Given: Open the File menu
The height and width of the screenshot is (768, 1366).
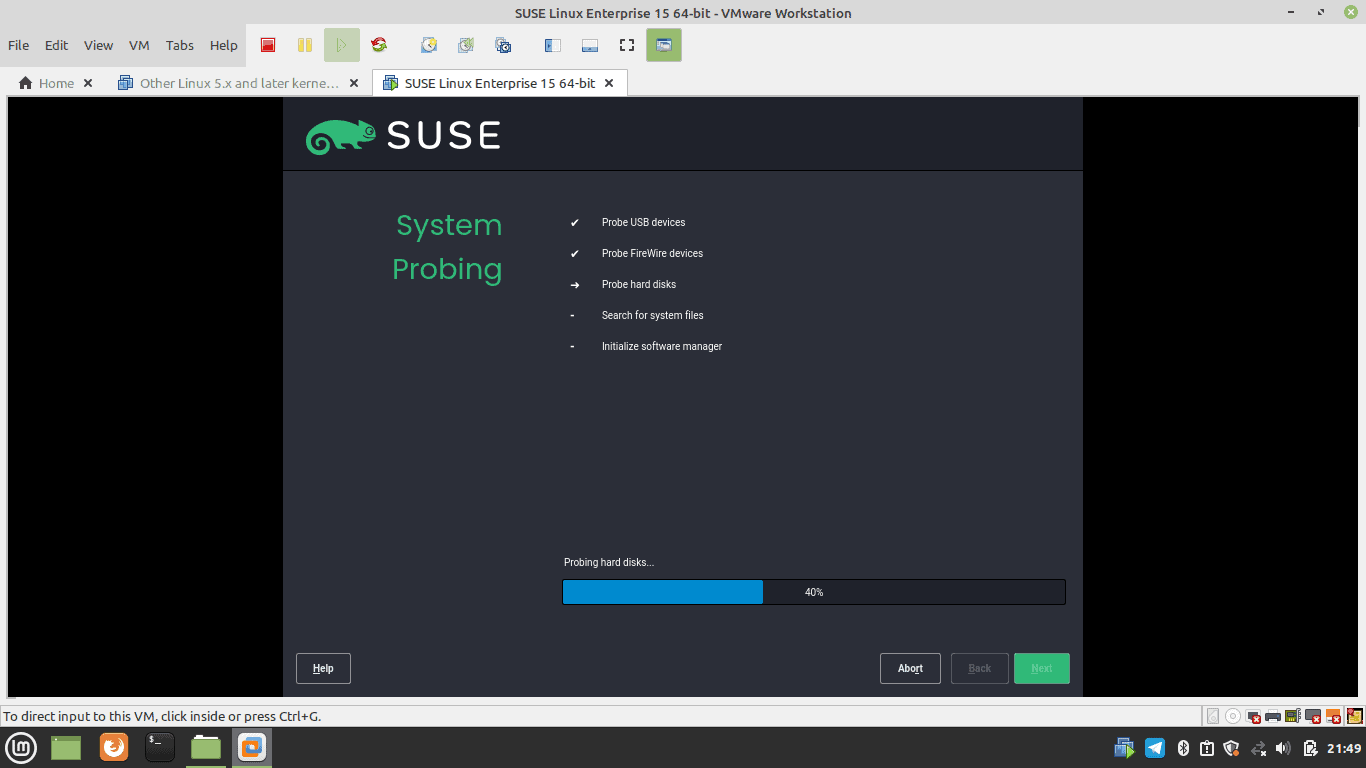Looking at the screenshot, I should click(19, 45).
